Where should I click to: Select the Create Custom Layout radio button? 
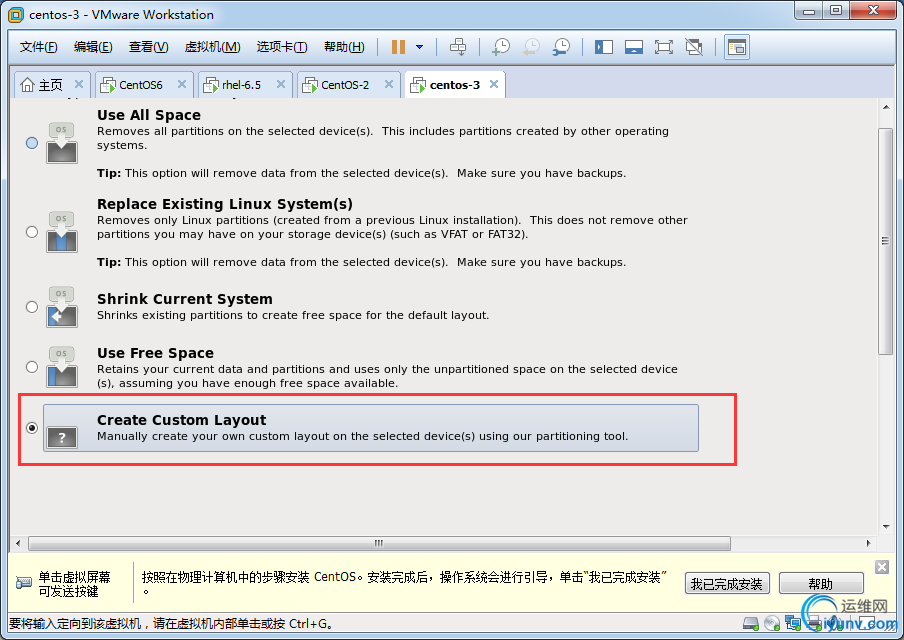pos(32,428)
